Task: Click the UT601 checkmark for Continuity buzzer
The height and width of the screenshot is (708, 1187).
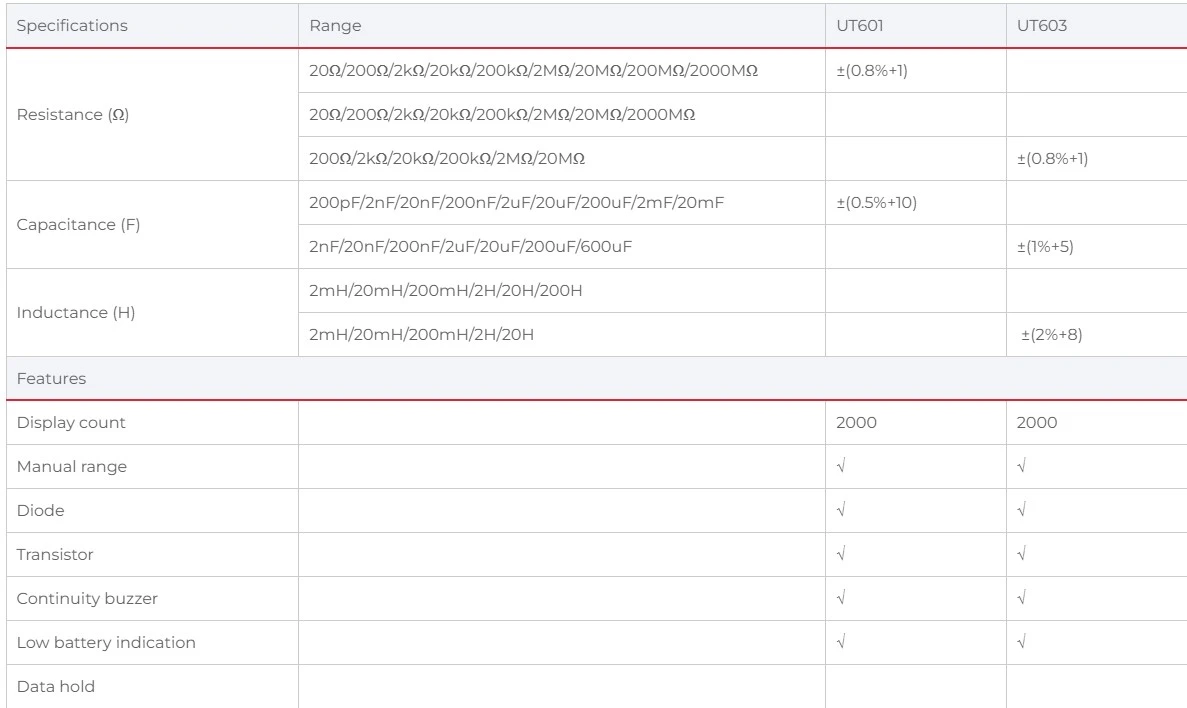Action: tap(840, 599)
